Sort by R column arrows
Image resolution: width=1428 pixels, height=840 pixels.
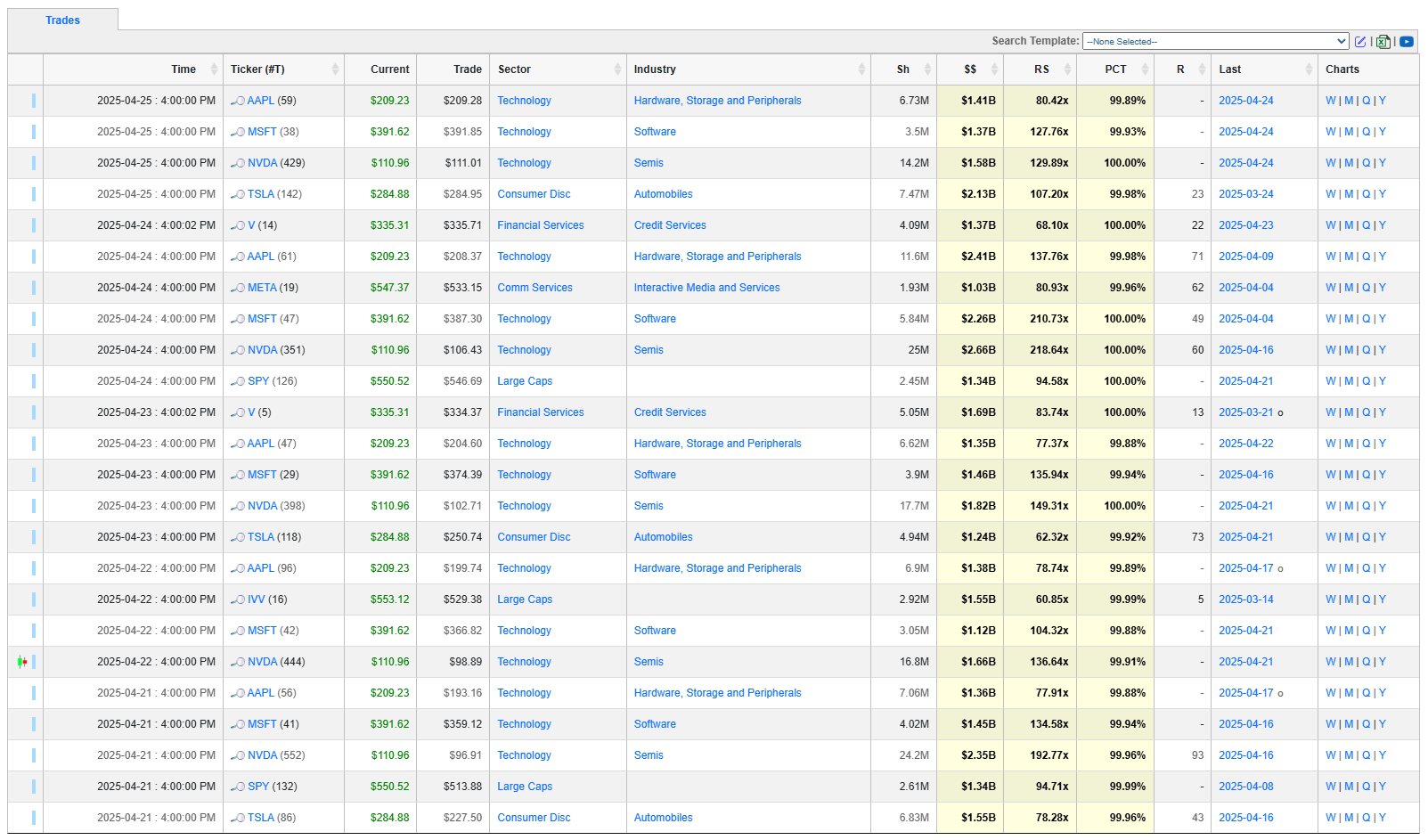1202,69
